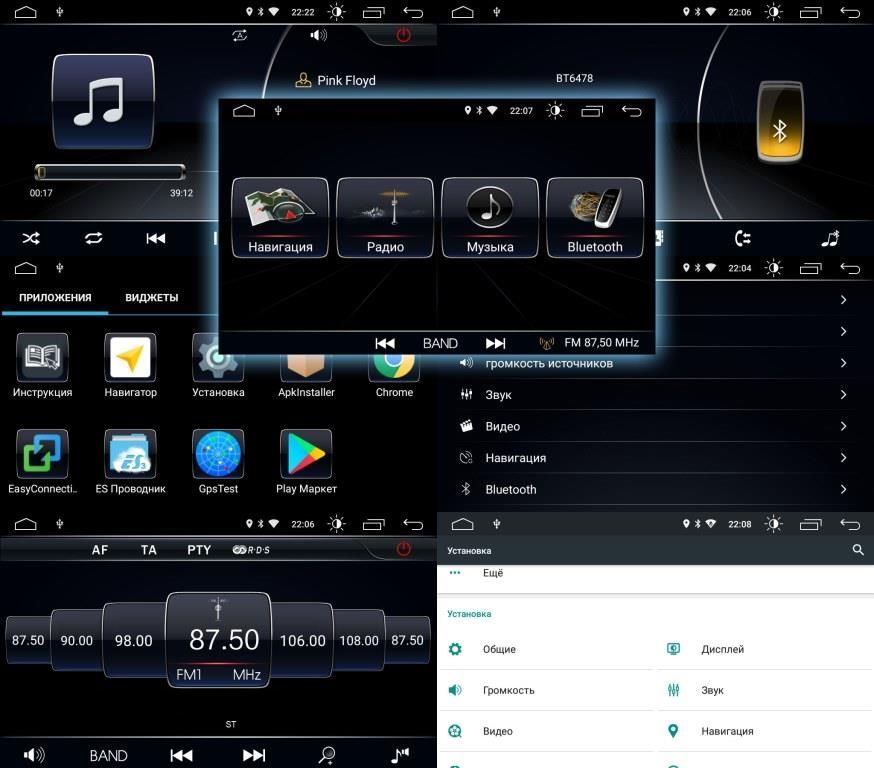Tap the Радио tile on home screen
The width and height of the screenshot is (874, 768).
click(x=385, y=218)
